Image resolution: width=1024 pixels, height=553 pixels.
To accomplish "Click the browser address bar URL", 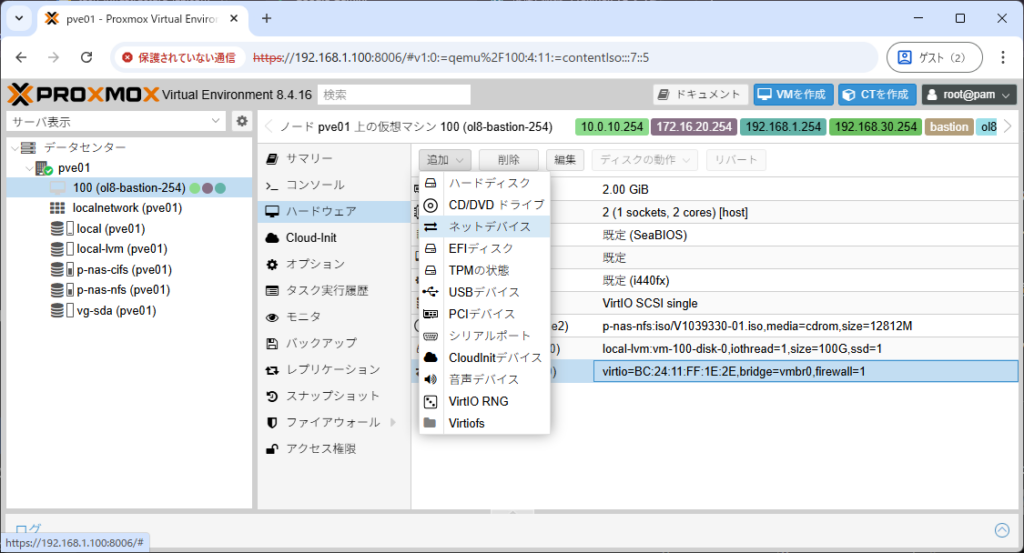I will pos(451,57).
